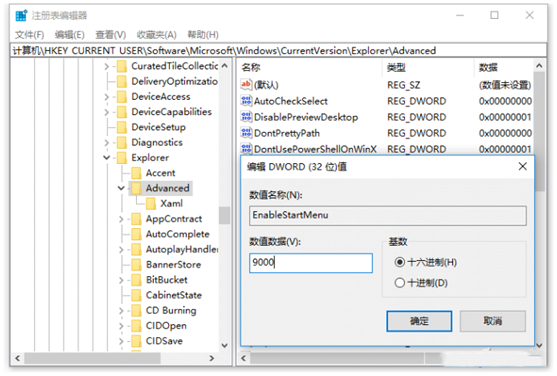Open the 收藏夹(A) menu
The height and width of the screenshot is (376, 557).
(x=157, y=35)
